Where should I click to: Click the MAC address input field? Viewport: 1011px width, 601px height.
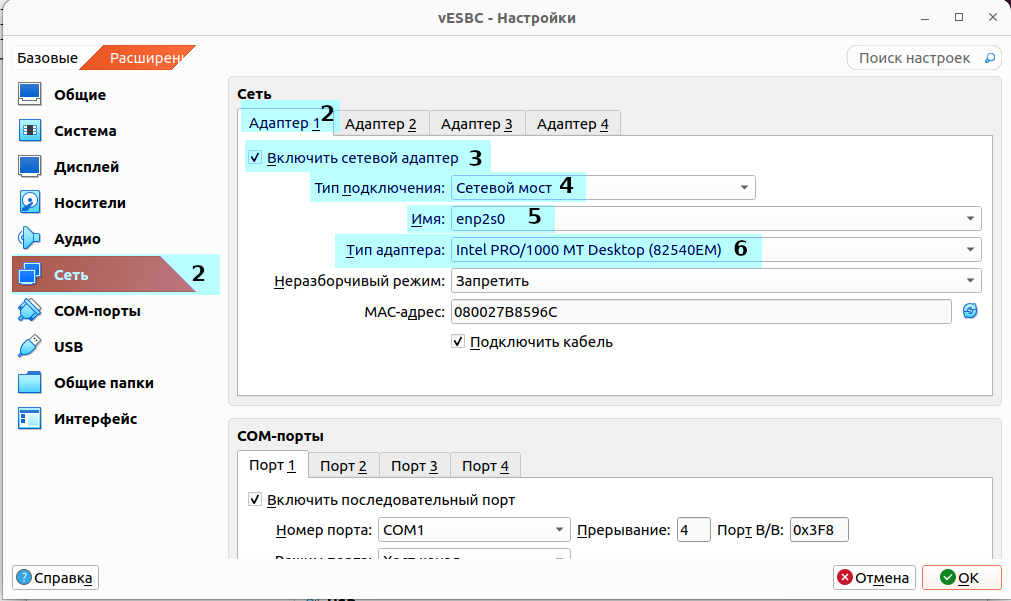pyautogui.click(x=700, y=312)
